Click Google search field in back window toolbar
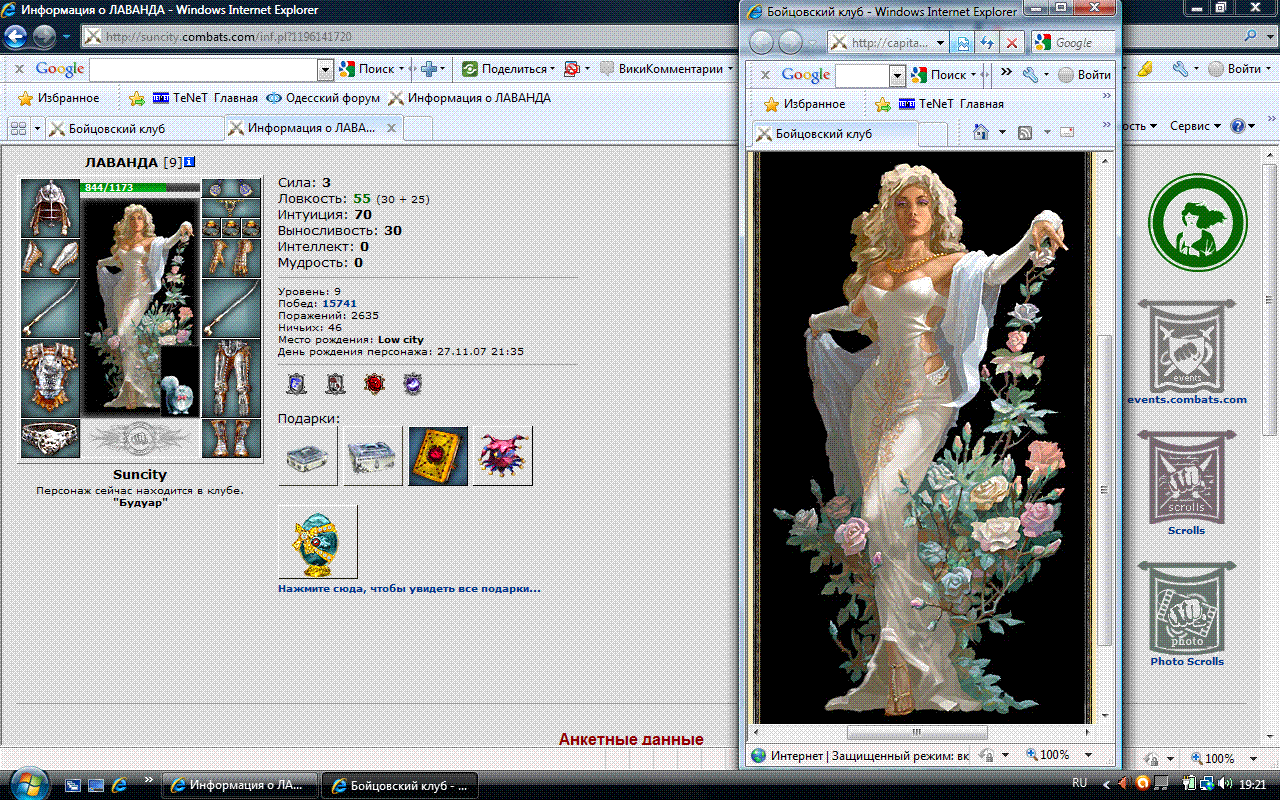Image resolution: width=1280 pixels, height=800 pixels. (x=203, y=69)
